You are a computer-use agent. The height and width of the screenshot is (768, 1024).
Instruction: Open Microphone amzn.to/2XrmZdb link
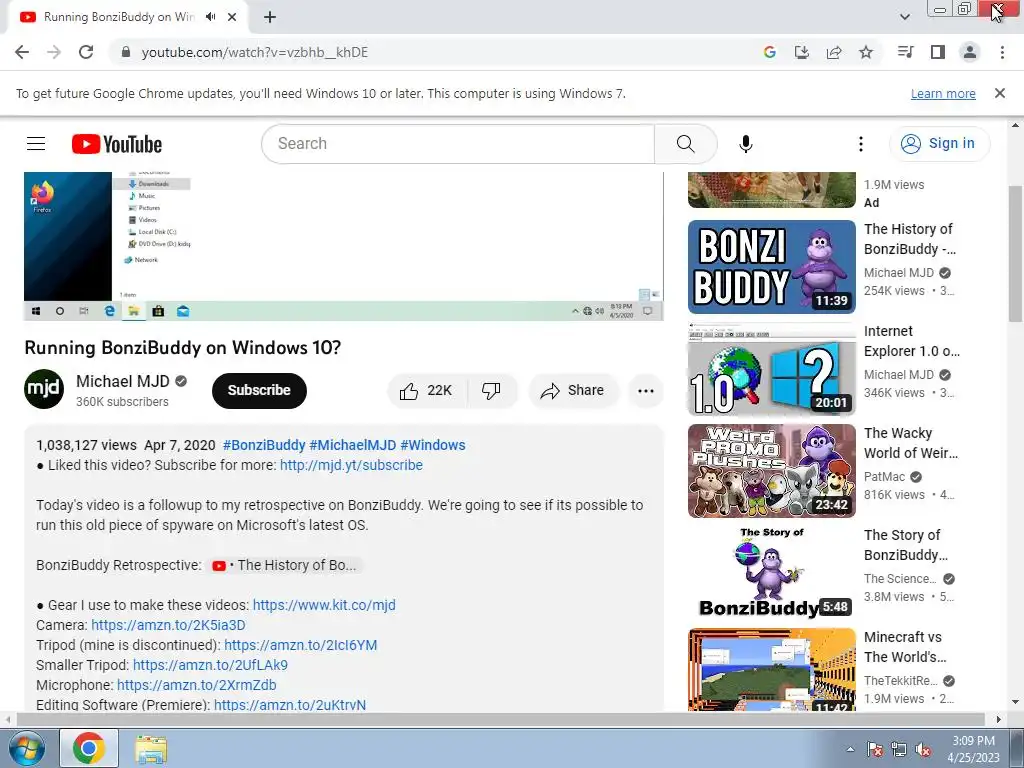[197, 685]
